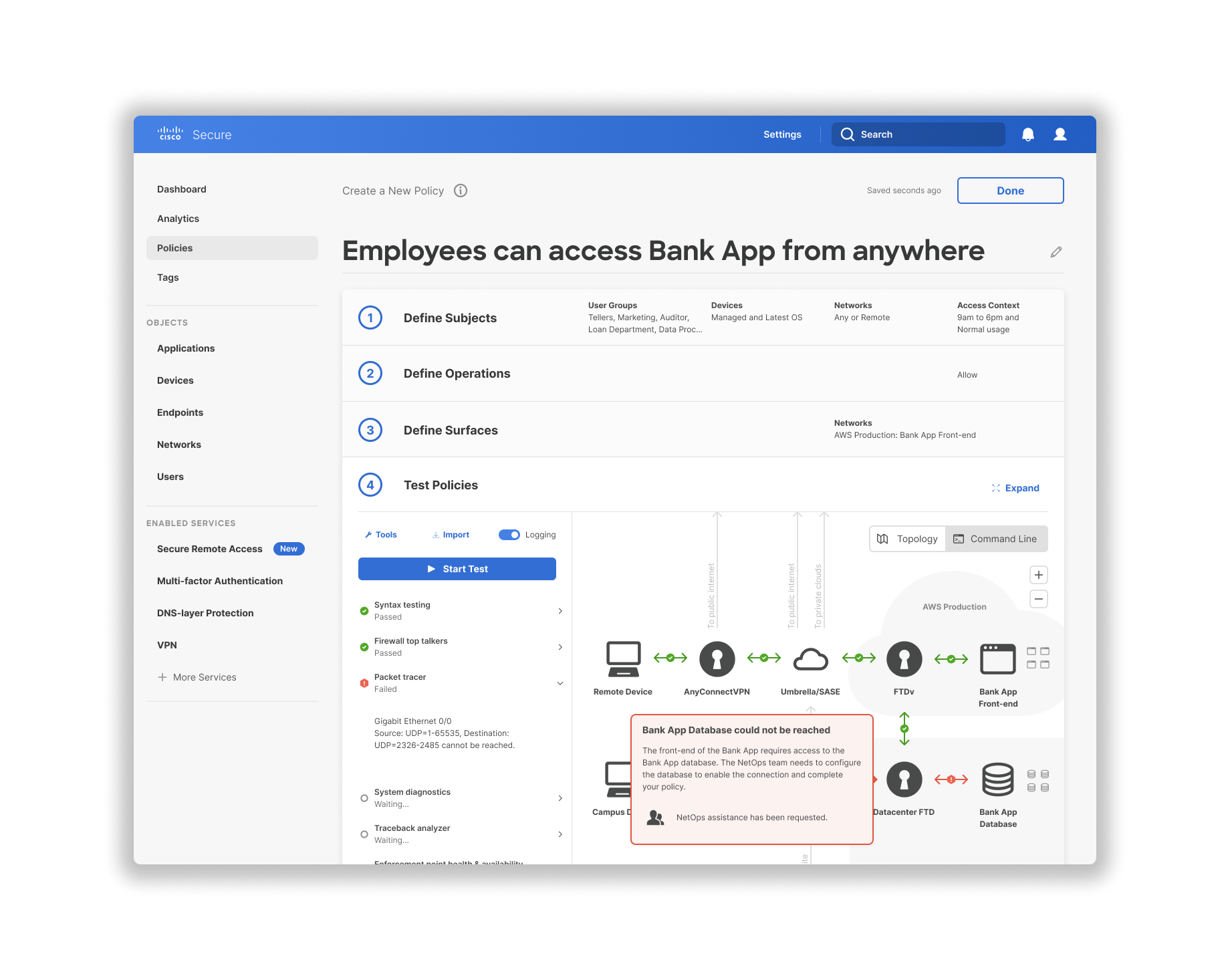Open the Tools link
1230x980 pixels.
(x=381, y=535)
